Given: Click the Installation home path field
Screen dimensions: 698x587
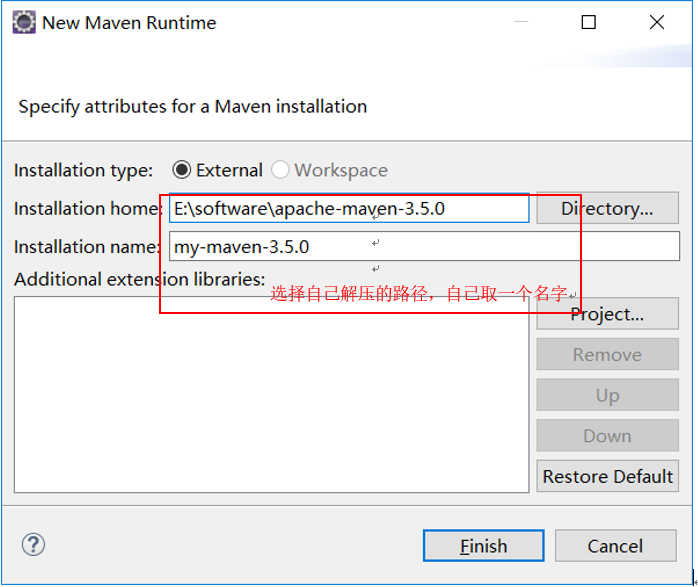Looking at the screenshot, I should pos(349,208).
